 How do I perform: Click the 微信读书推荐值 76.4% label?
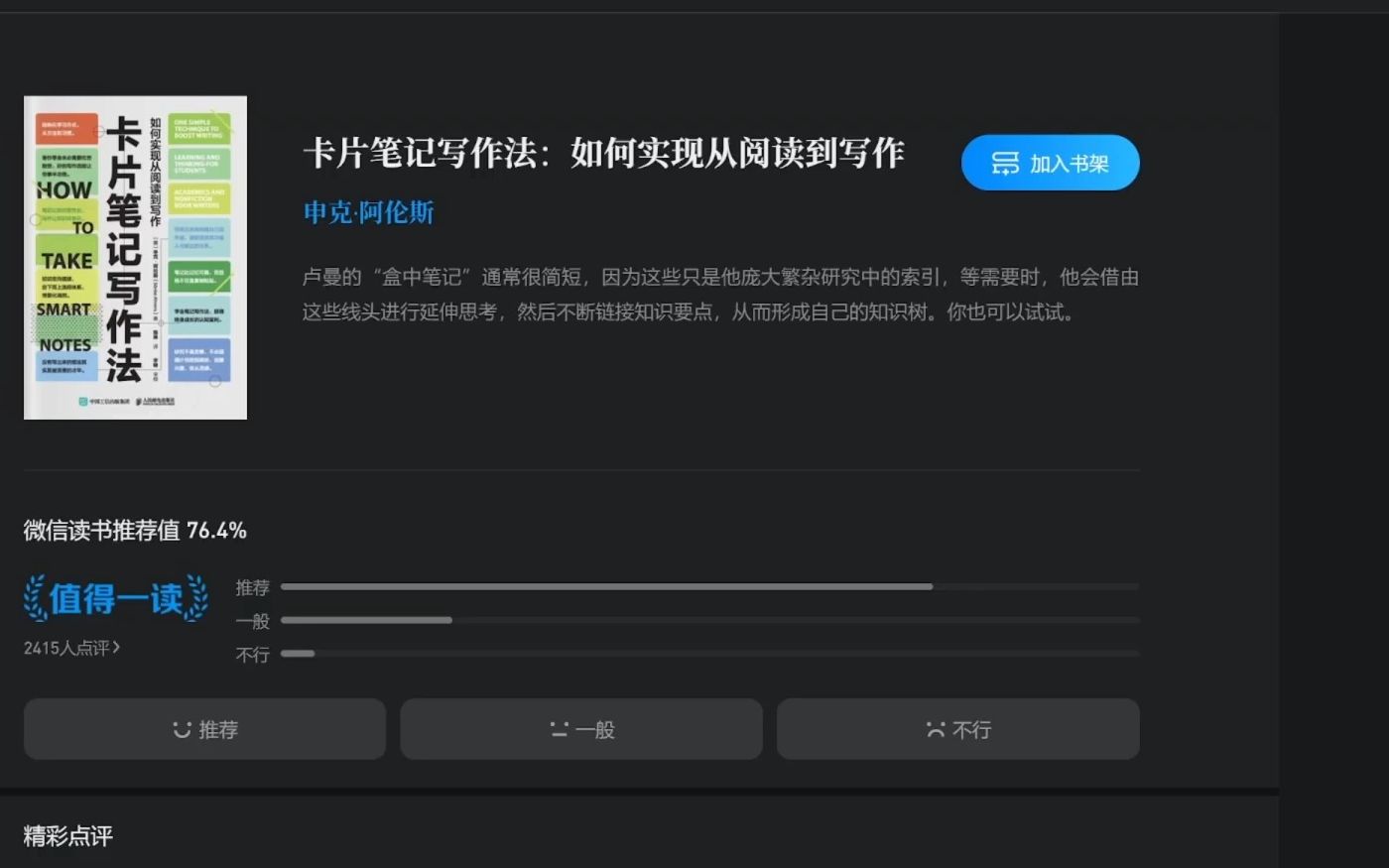[x=134, y=531]
